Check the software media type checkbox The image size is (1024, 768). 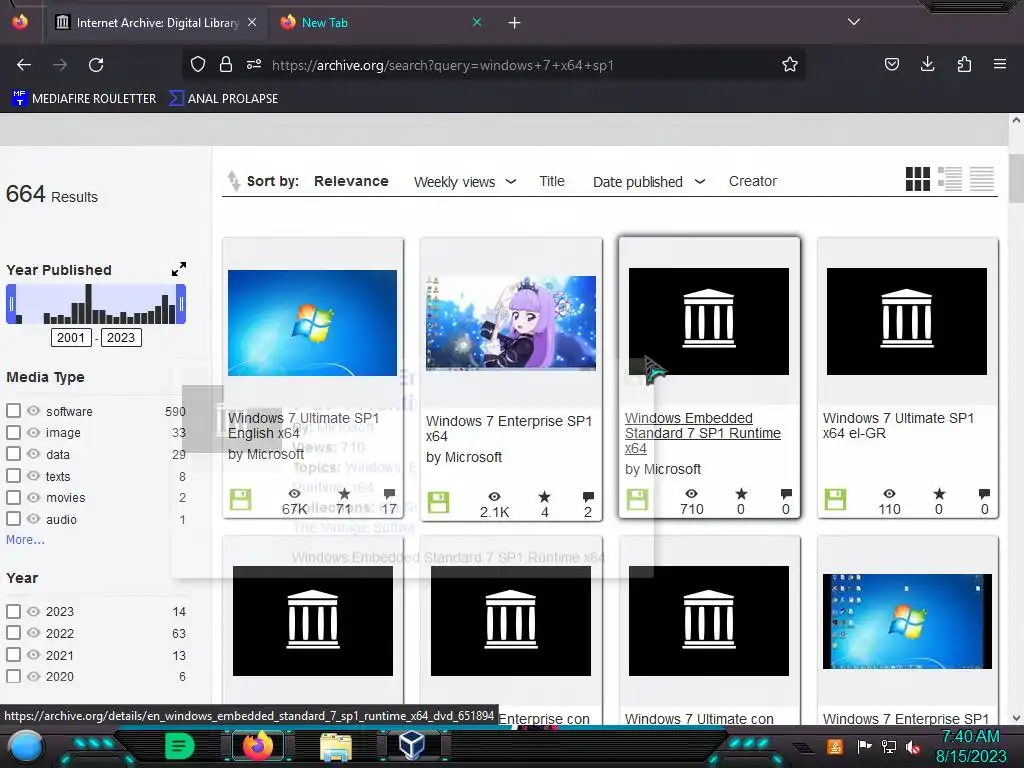click(13, 411)
